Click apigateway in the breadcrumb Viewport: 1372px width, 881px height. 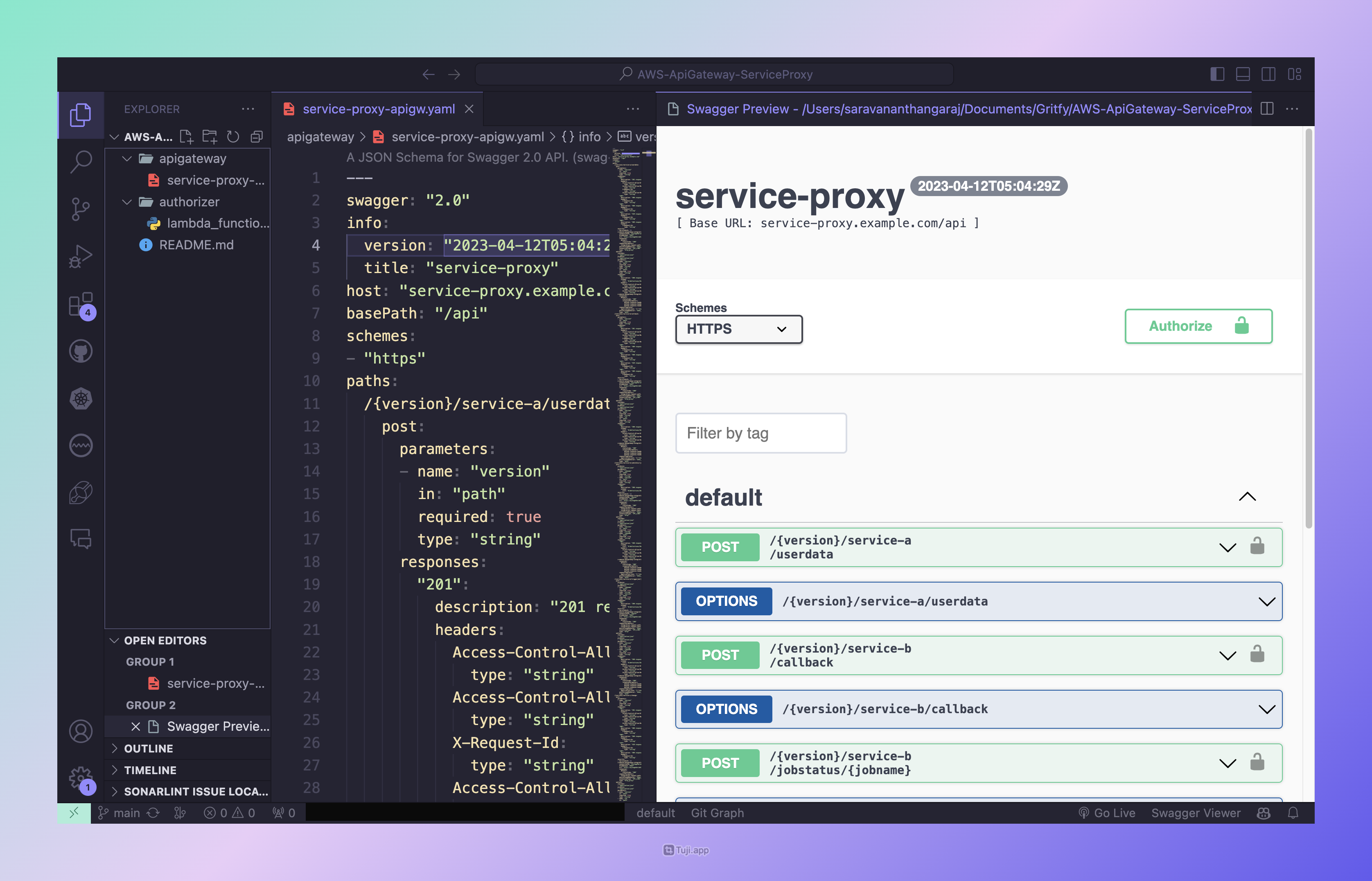pyautogui.click(x=320, y=137)
